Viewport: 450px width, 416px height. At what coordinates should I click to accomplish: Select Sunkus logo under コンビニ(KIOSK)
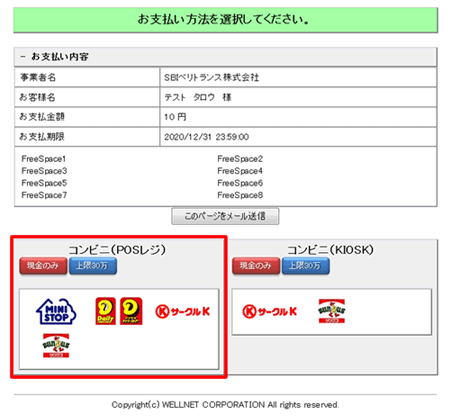click(x=332, y=311)
